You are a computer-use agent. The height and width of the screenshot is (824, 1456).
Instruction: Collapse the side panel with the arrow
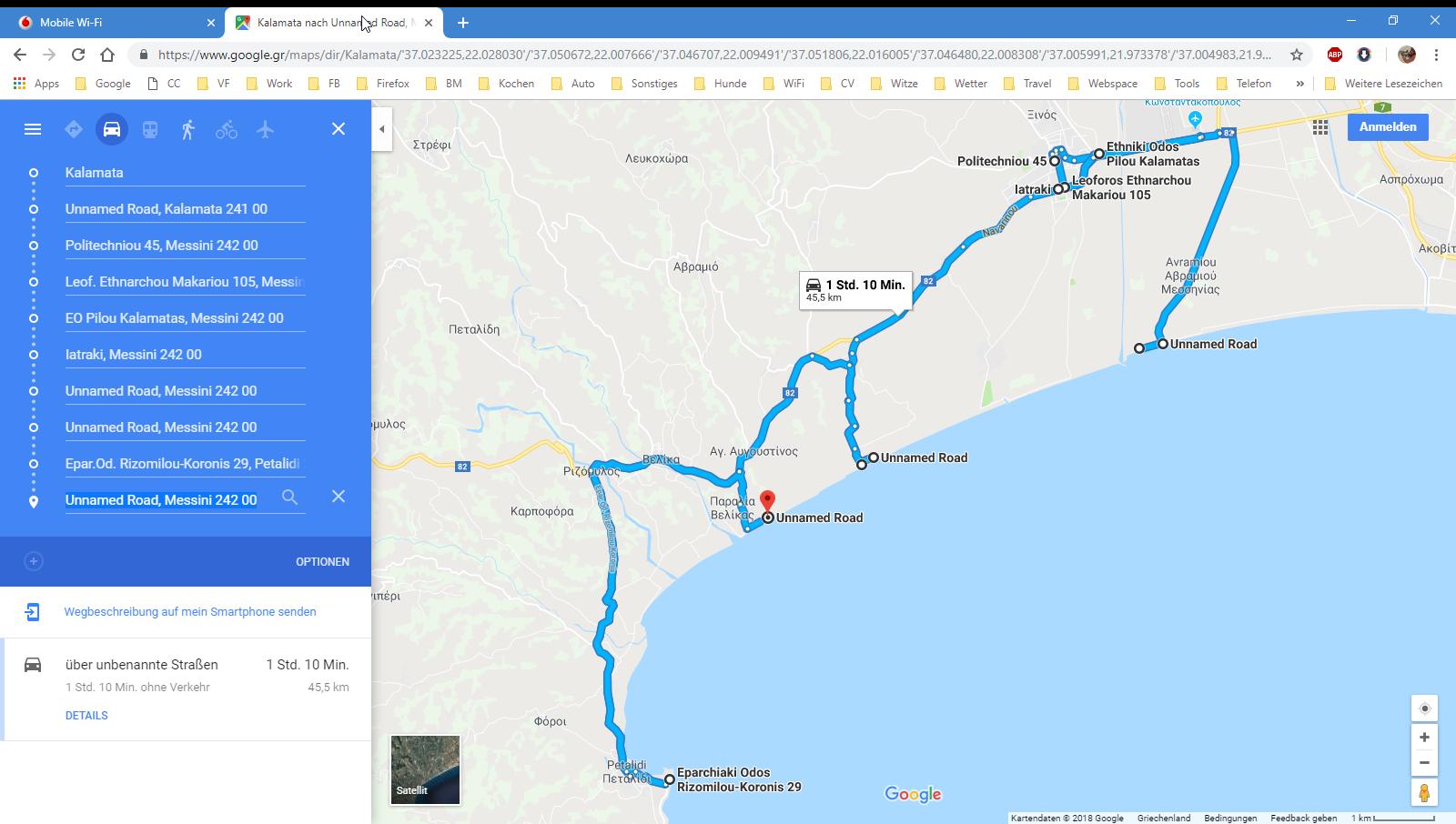pos(382,129)
